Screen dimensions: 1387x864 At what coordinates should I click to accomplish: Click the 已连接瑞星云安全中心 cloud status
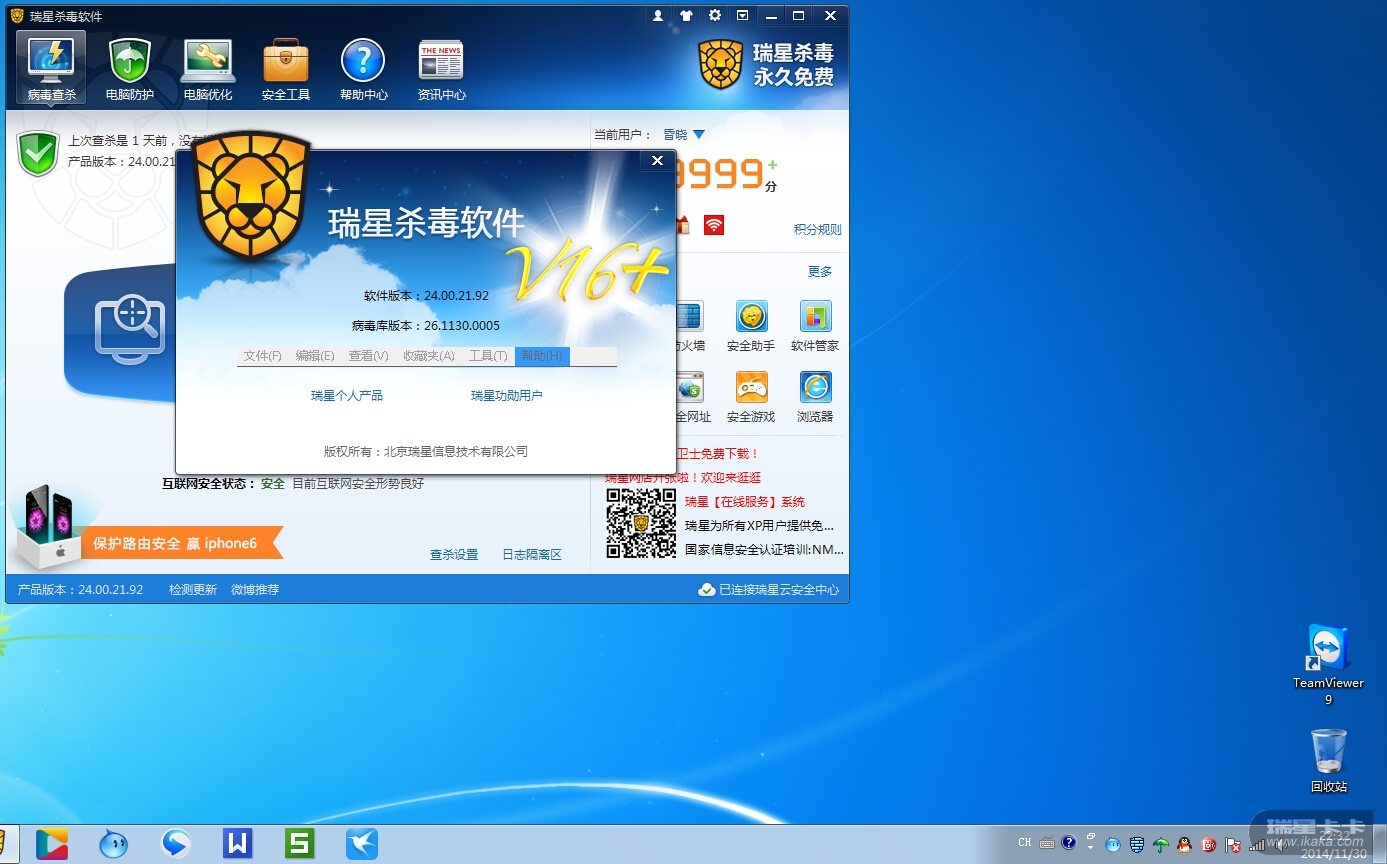point(769,590)
